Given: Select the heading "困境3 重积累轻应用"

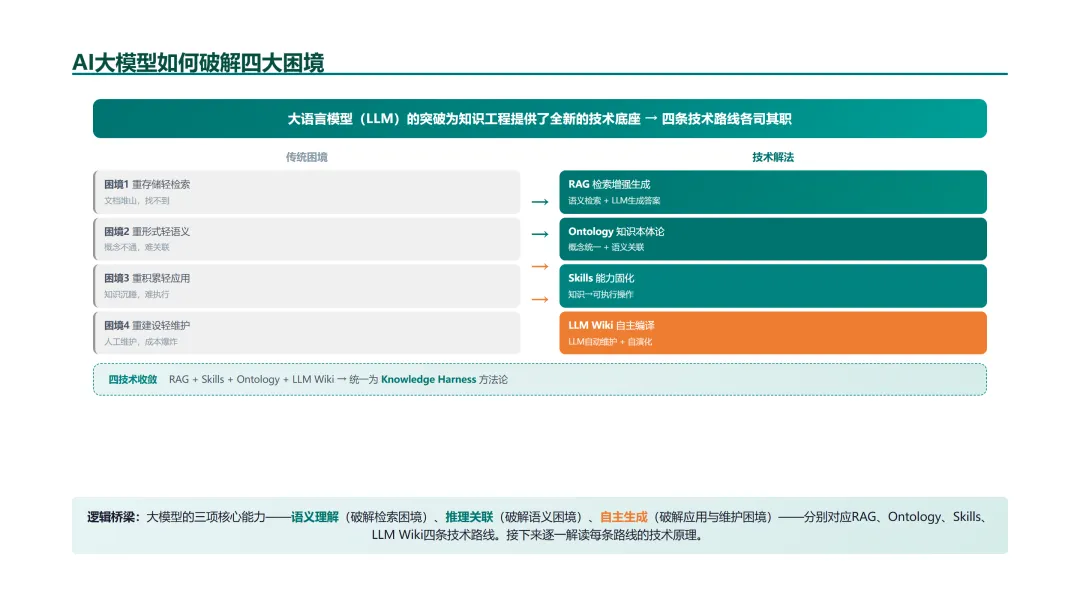Looking at the screenshot, I should [147, 278].
